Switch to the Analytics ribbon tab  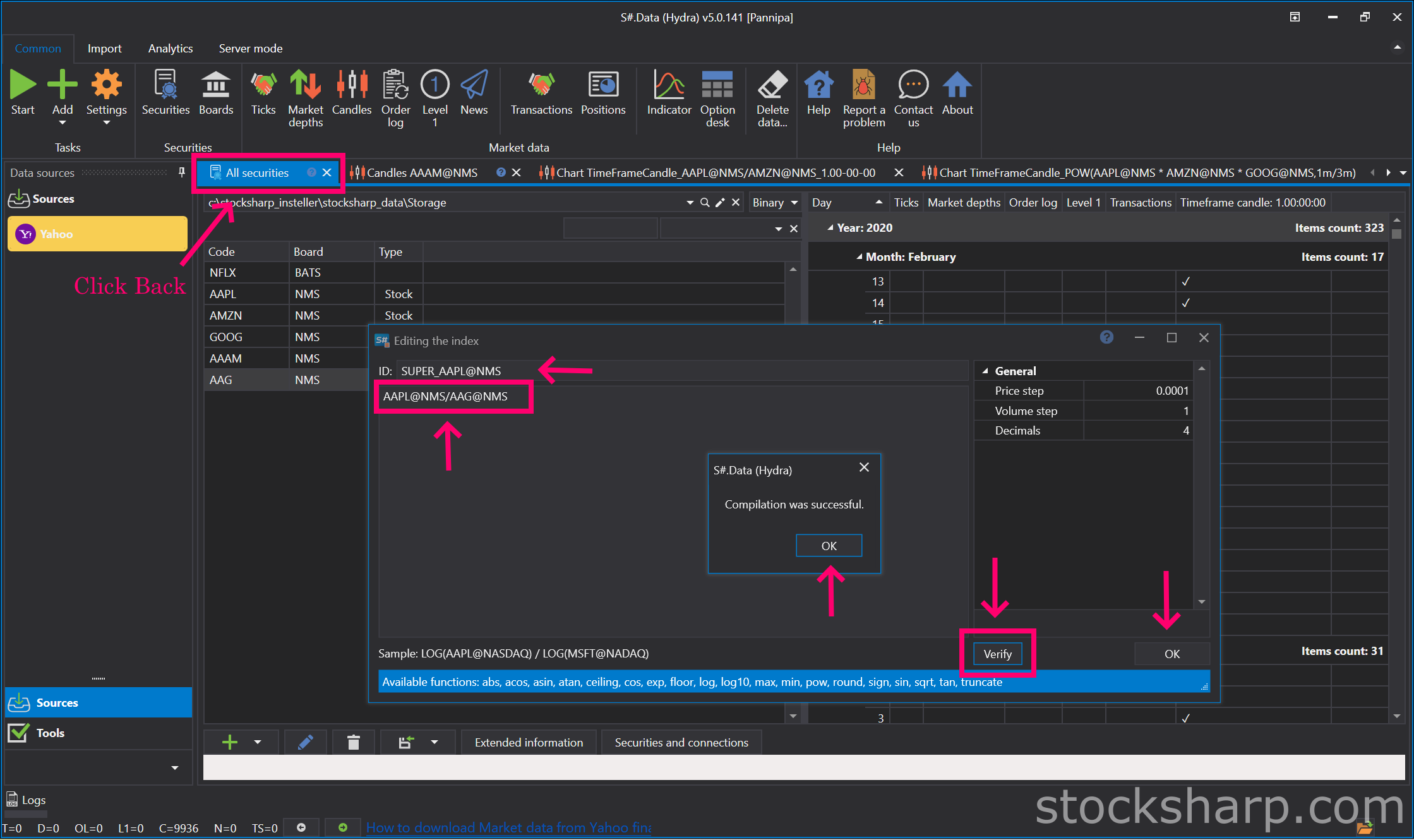[x=171, y=49]
